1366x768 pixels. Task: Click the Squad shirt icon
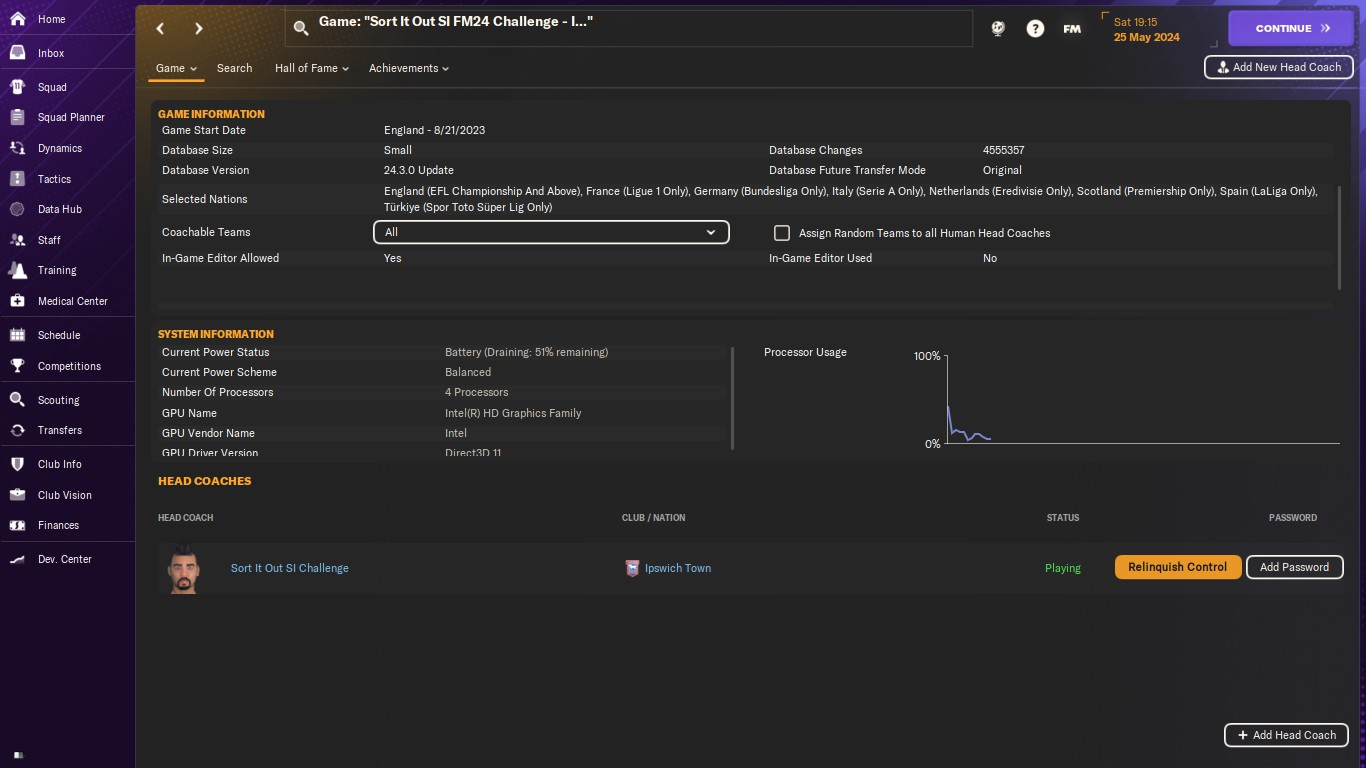[x=17, y=87]
